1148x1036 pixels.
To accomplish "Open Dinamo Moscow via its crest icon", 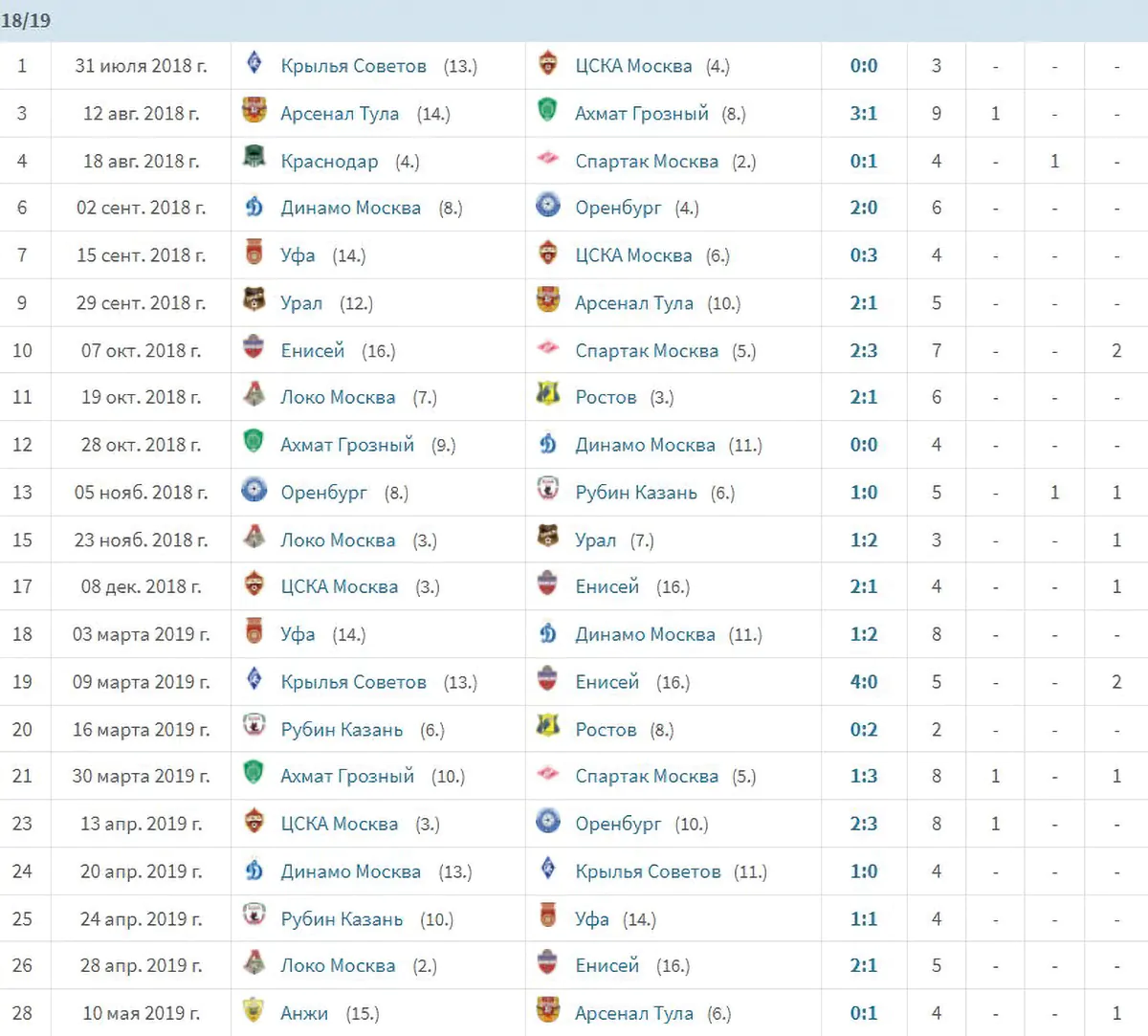I will (x=253, y=208).
